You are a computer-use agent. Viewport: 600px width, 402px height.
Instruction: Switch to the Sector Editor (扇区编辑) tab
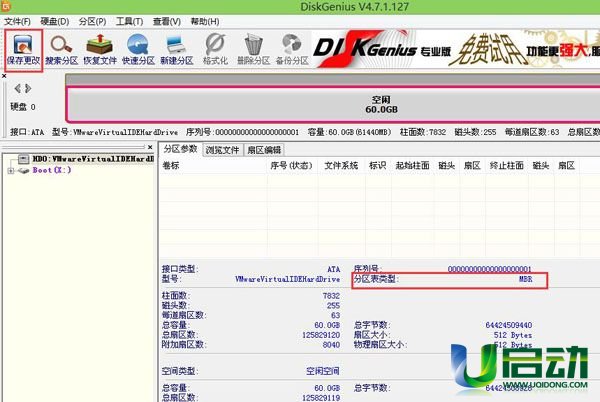point(264,150)
